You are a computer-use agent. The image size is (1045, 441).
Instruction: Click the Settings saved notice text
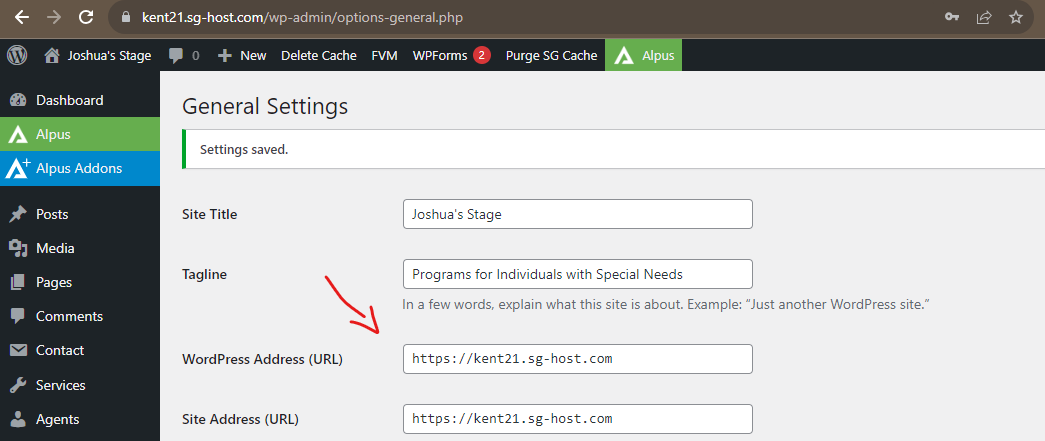[244, 150]
